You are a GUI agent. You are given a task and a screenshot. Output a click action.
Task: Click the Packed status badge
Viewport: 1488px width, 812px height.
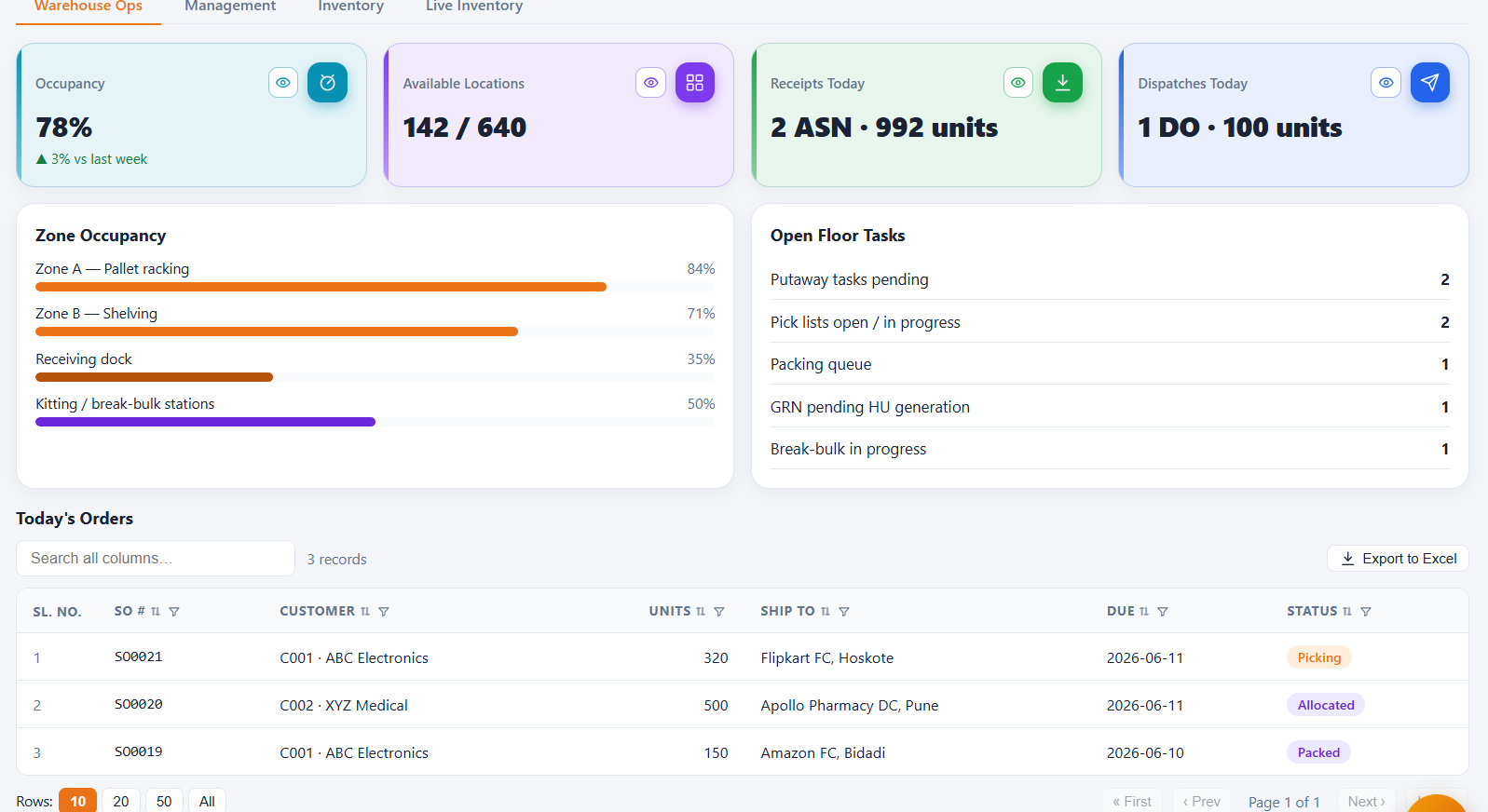[x=1318, y=752]
